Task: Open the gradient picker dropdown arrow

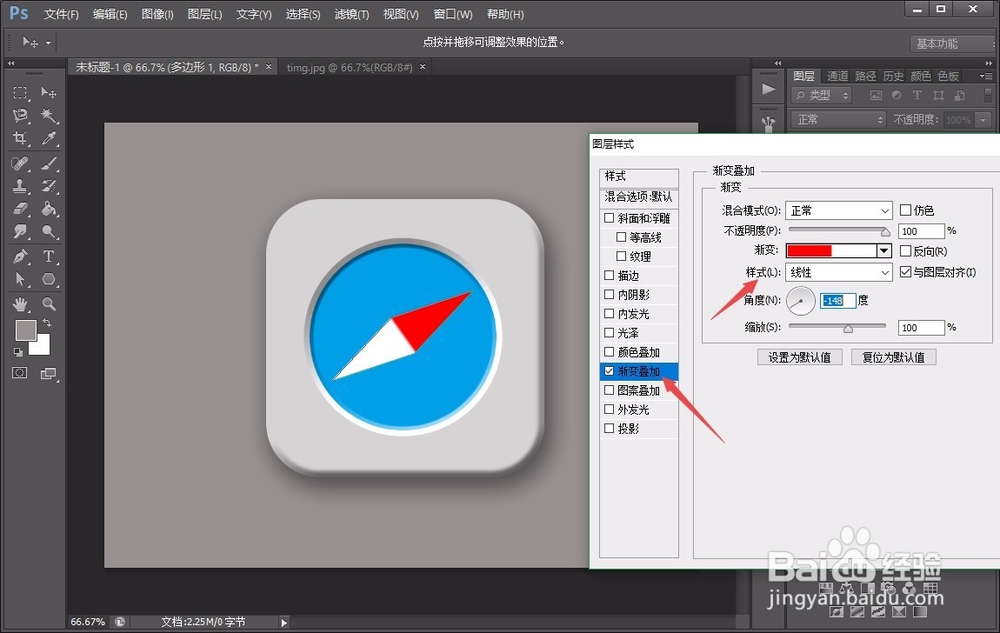Action: (884, 251)
